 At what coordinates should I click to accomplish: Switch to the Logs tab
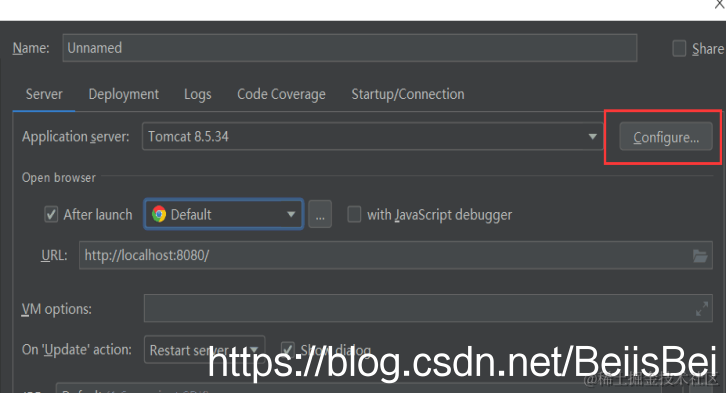pyautogui.click(x=198, y=94)
